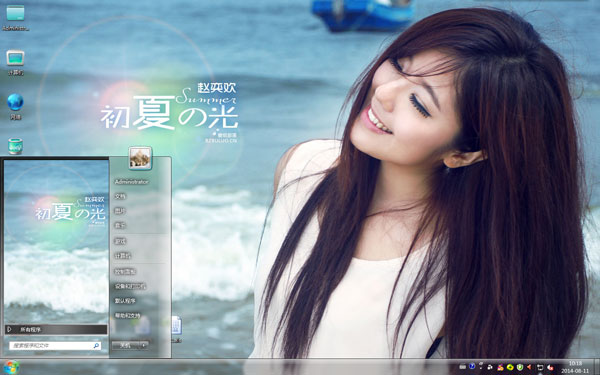Open Devices and Printers (设备和打印机)

click(x=130, y=286)
